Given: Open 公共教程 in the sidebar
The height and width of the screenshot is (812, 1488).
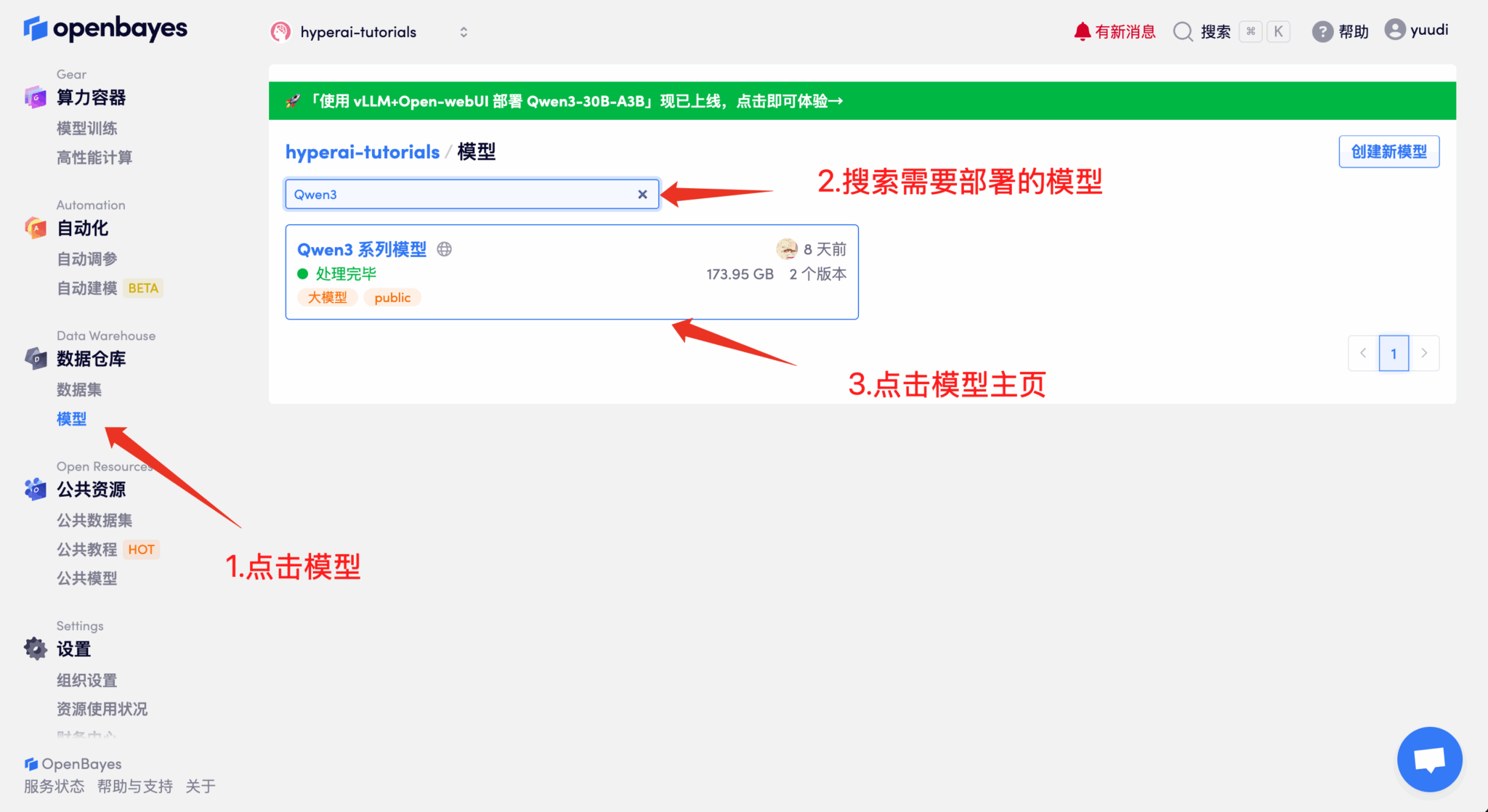Looking at the screenshot, I should coord(86,549).
